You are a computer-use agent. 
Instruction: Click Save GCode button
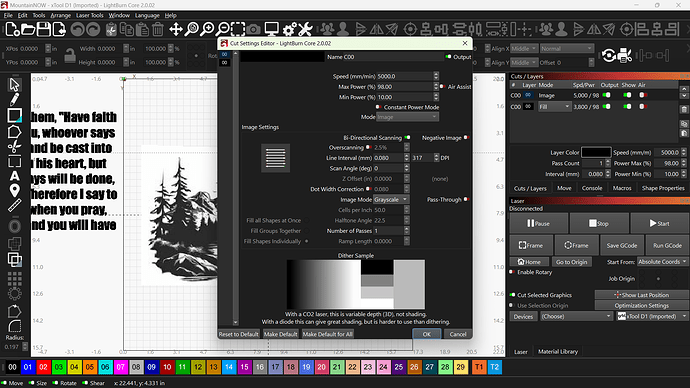point(621,245)
